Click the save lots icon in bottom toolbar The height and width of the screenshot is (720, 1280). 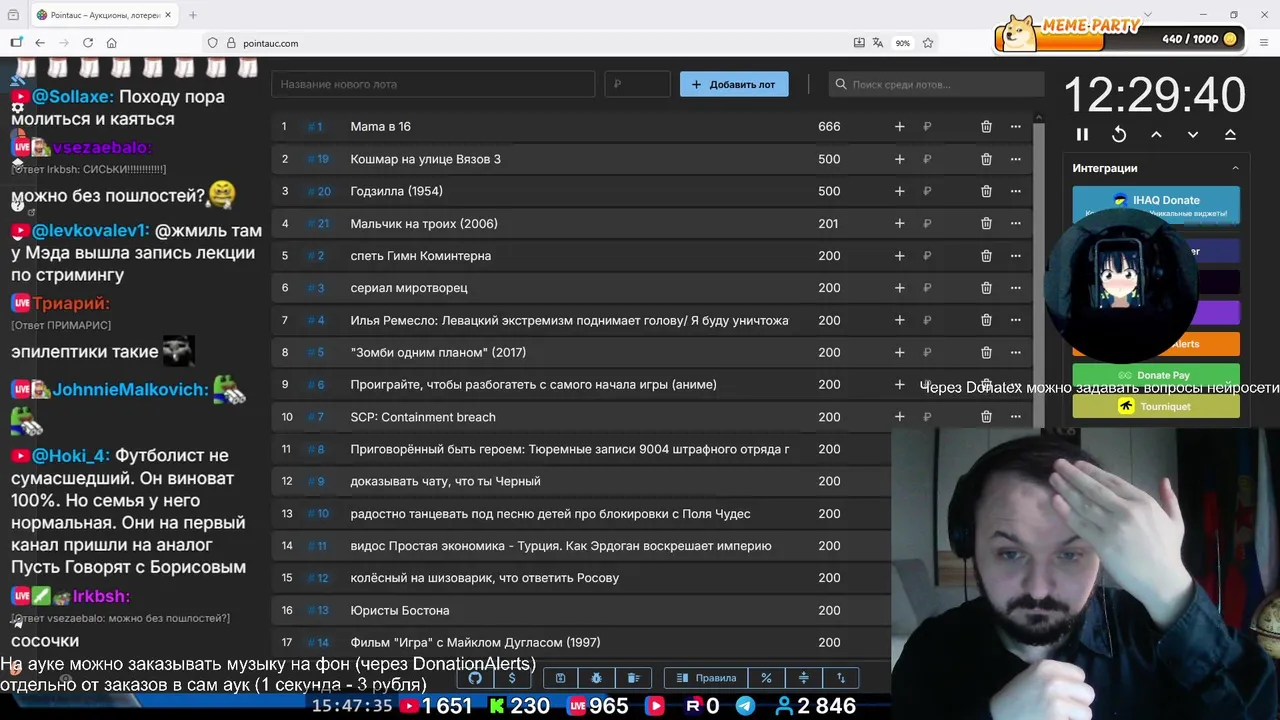point(560,678)
